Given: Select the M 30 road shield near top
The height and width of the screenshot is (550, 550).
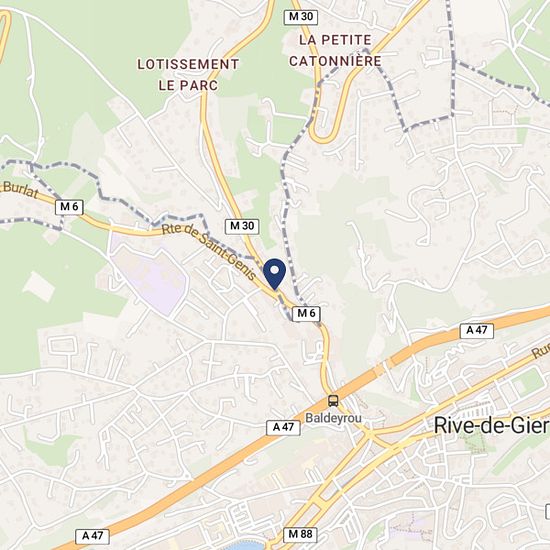Looking at the screenshot, I should click(x=301, y=17).
